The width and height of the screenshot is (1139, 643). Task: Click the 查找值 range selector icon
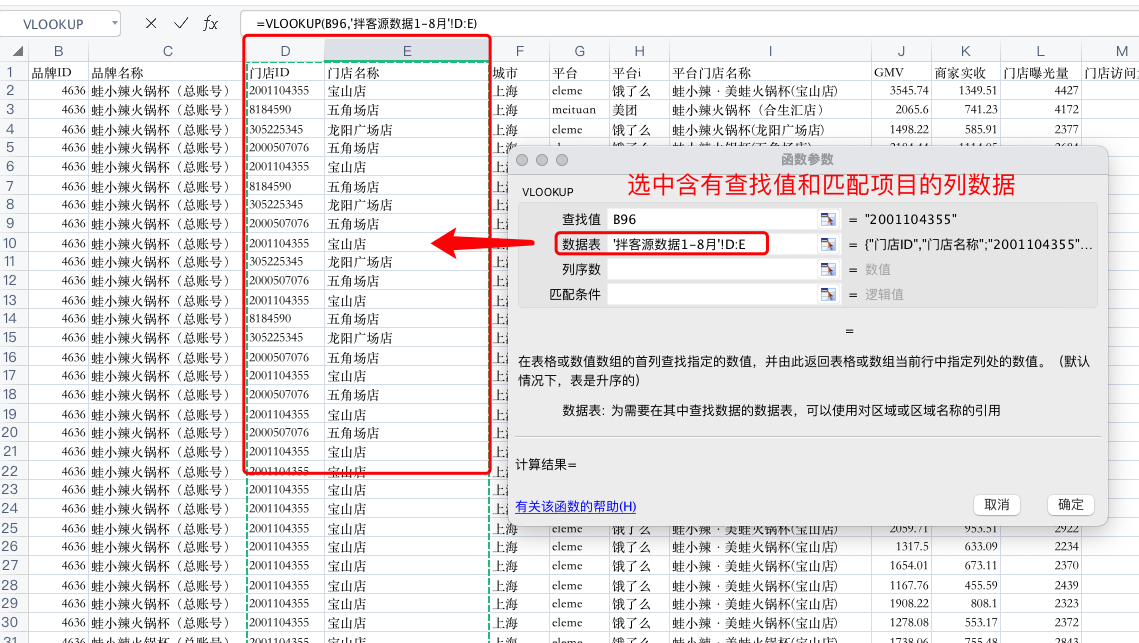tap(827, 219)
